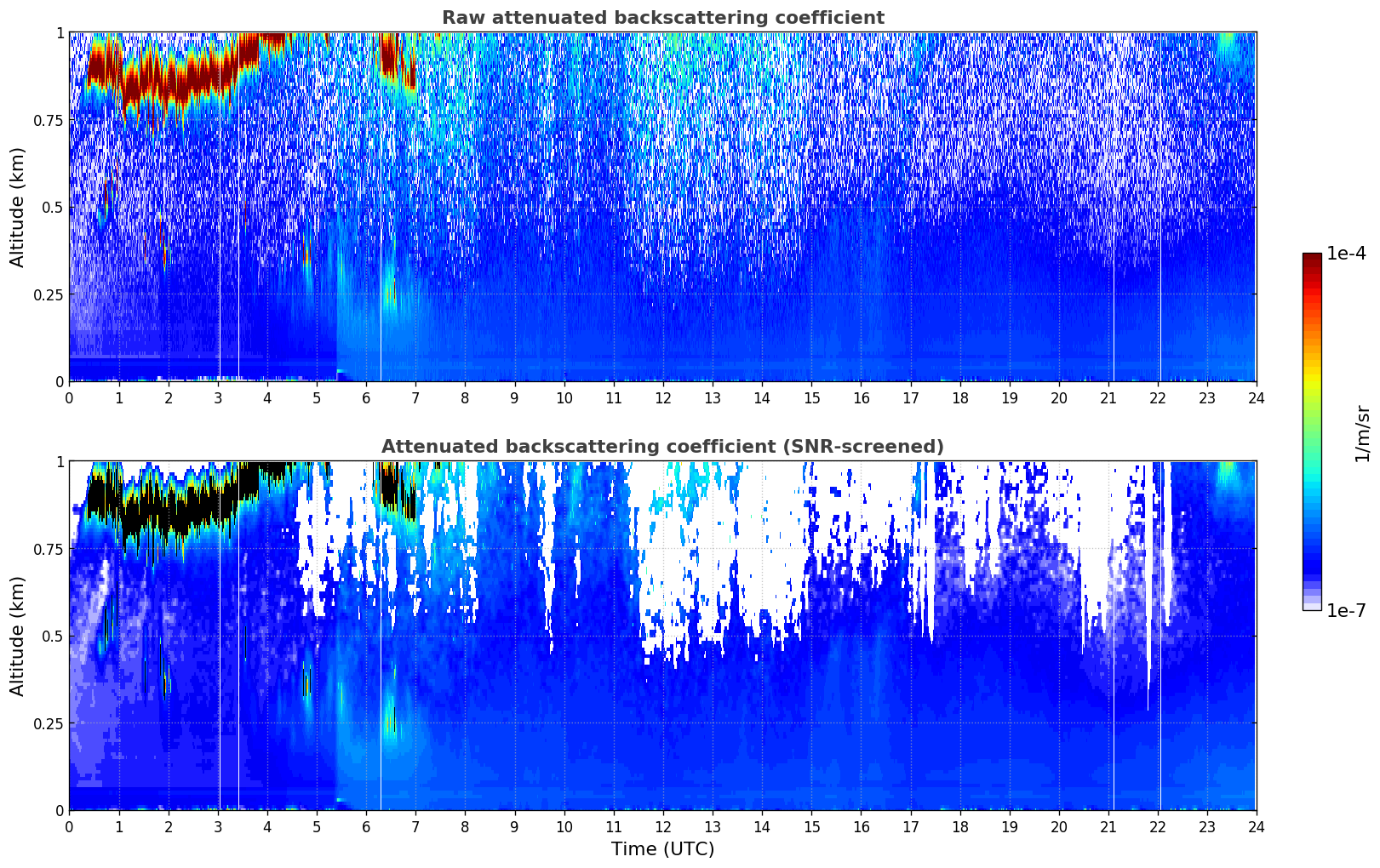The image size is (1380, 868).
Task: Click the '1/m/sr' colorbar unit label
Action: pos(1362,433)
